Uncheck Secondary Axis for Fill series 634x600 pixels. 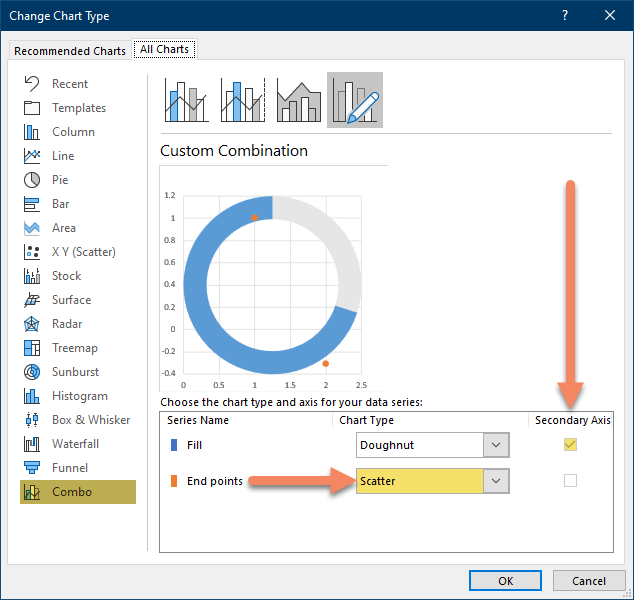click(x=570, y=445)
